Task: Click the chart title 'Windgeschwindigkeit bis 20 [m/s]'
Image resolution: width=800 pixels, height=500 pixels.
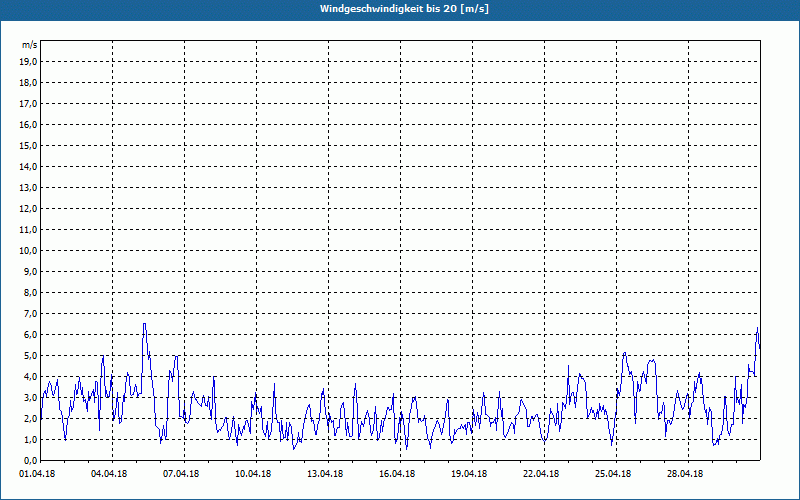Action: click(404, 9)
